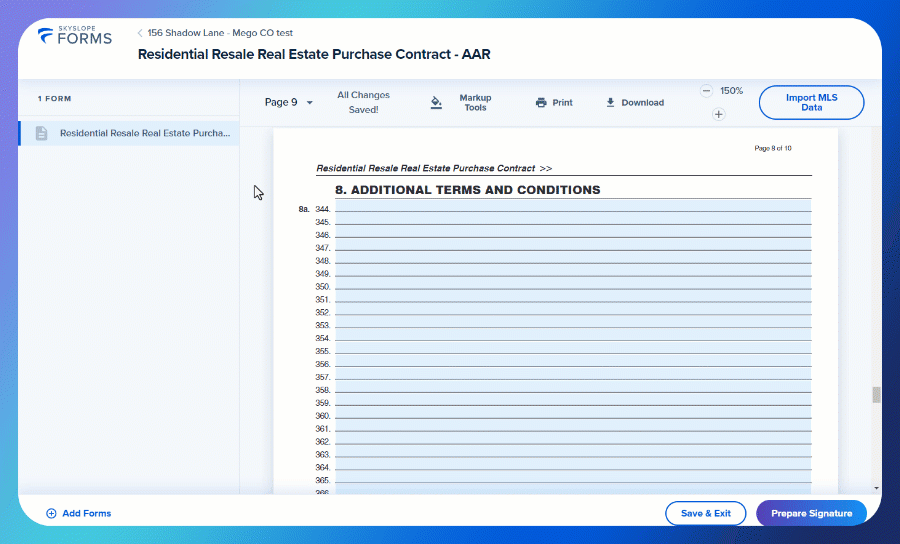Click the 150% zoom level text
Viewport: 900px width, 544px height.
tap(731, 91)
